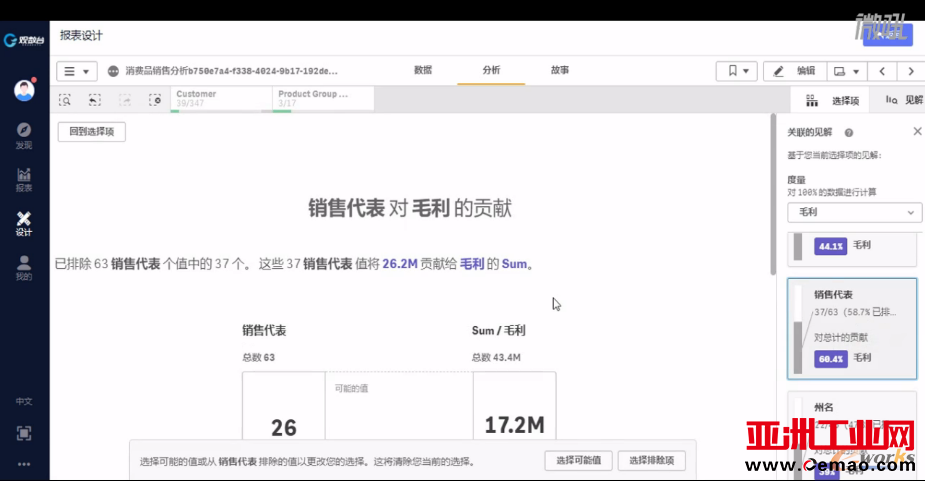
Task: Click the 26.2M highlighted value
Action: click(x=400, y=264)
